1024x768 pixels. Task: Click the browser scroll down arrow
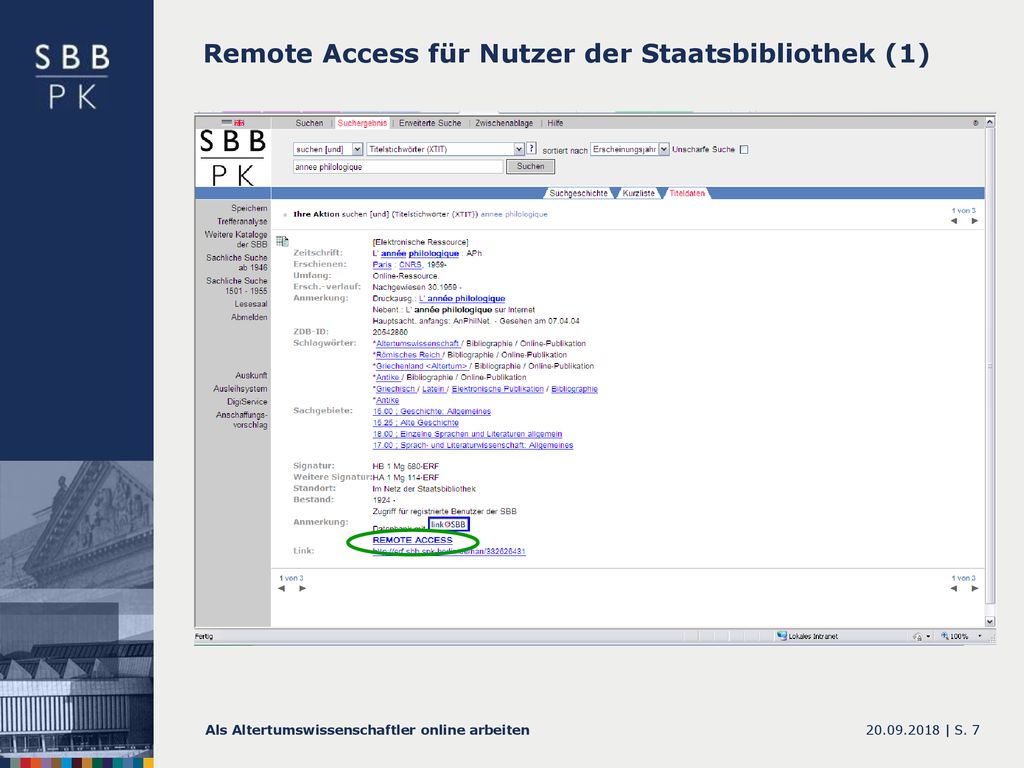[989, 622]
